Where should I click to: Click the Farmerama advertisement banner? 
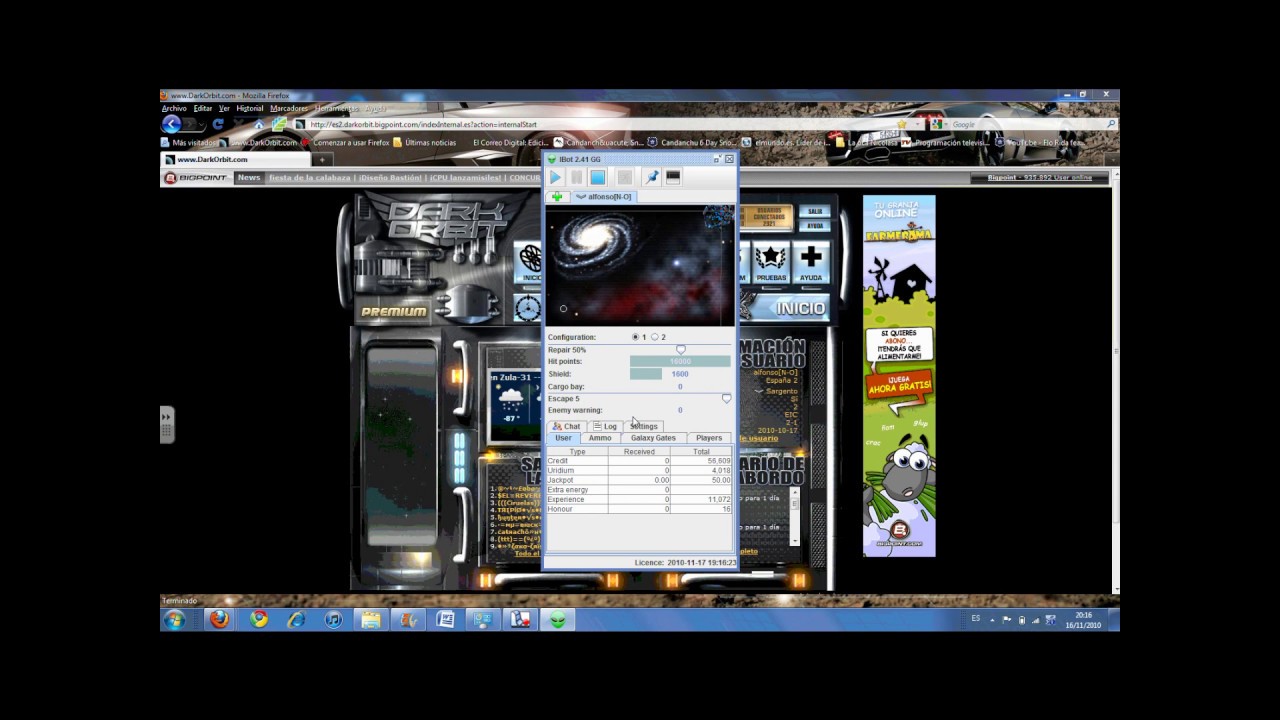click(899, 375)
